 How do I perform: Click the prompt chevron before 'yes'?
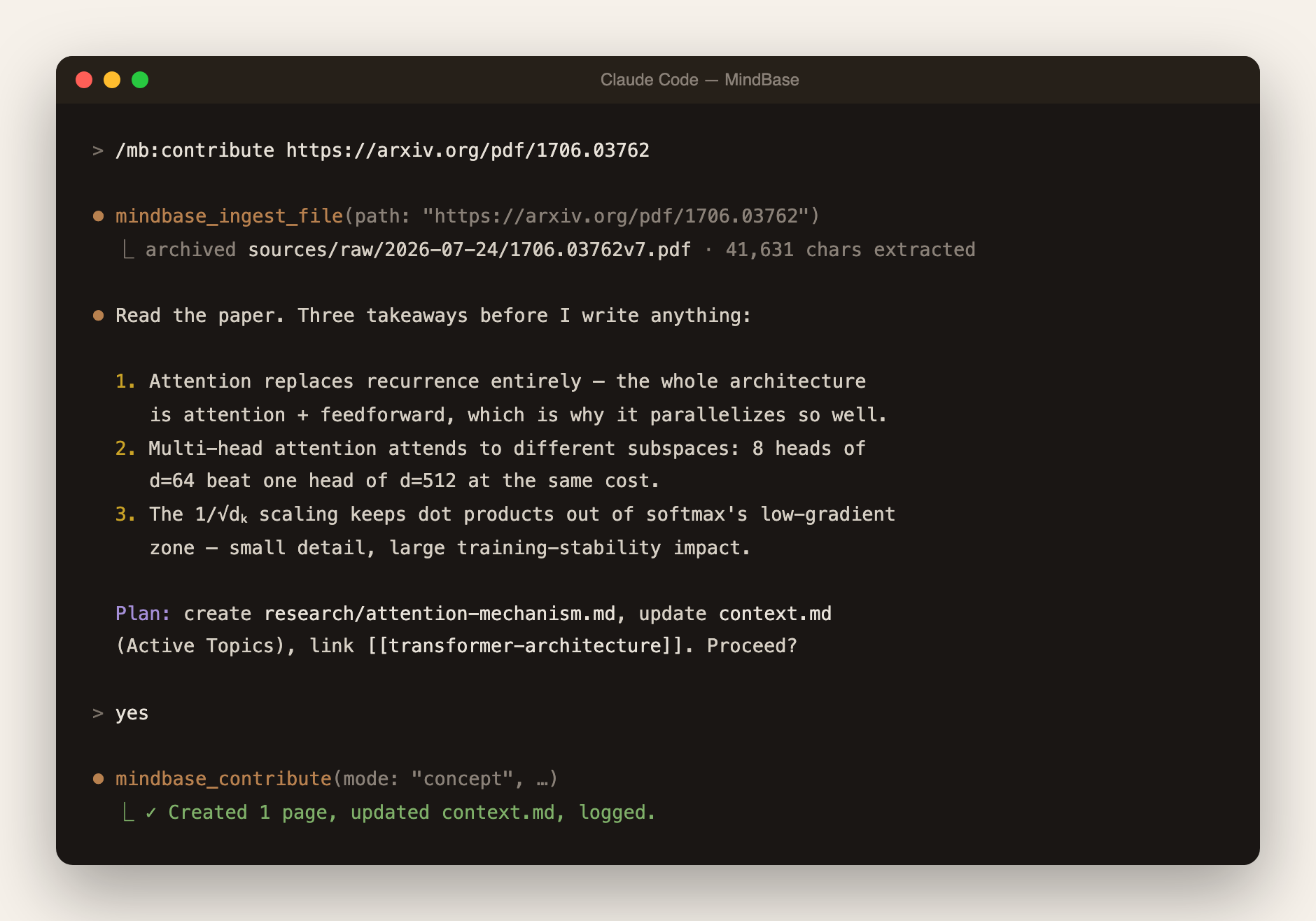click(98, 713)
